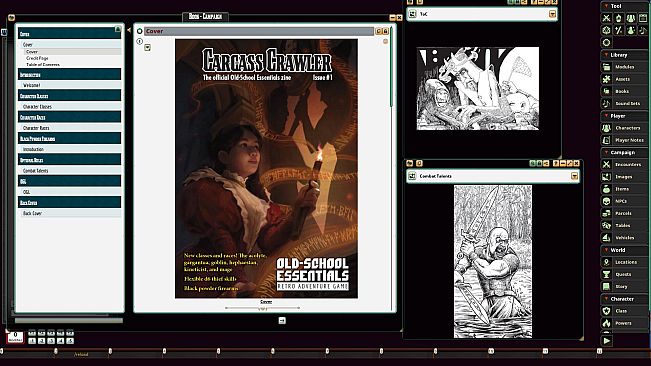The image size is (651, 366).
Task: Collapse the Tool sidebar section
Action: coord(624,6)
